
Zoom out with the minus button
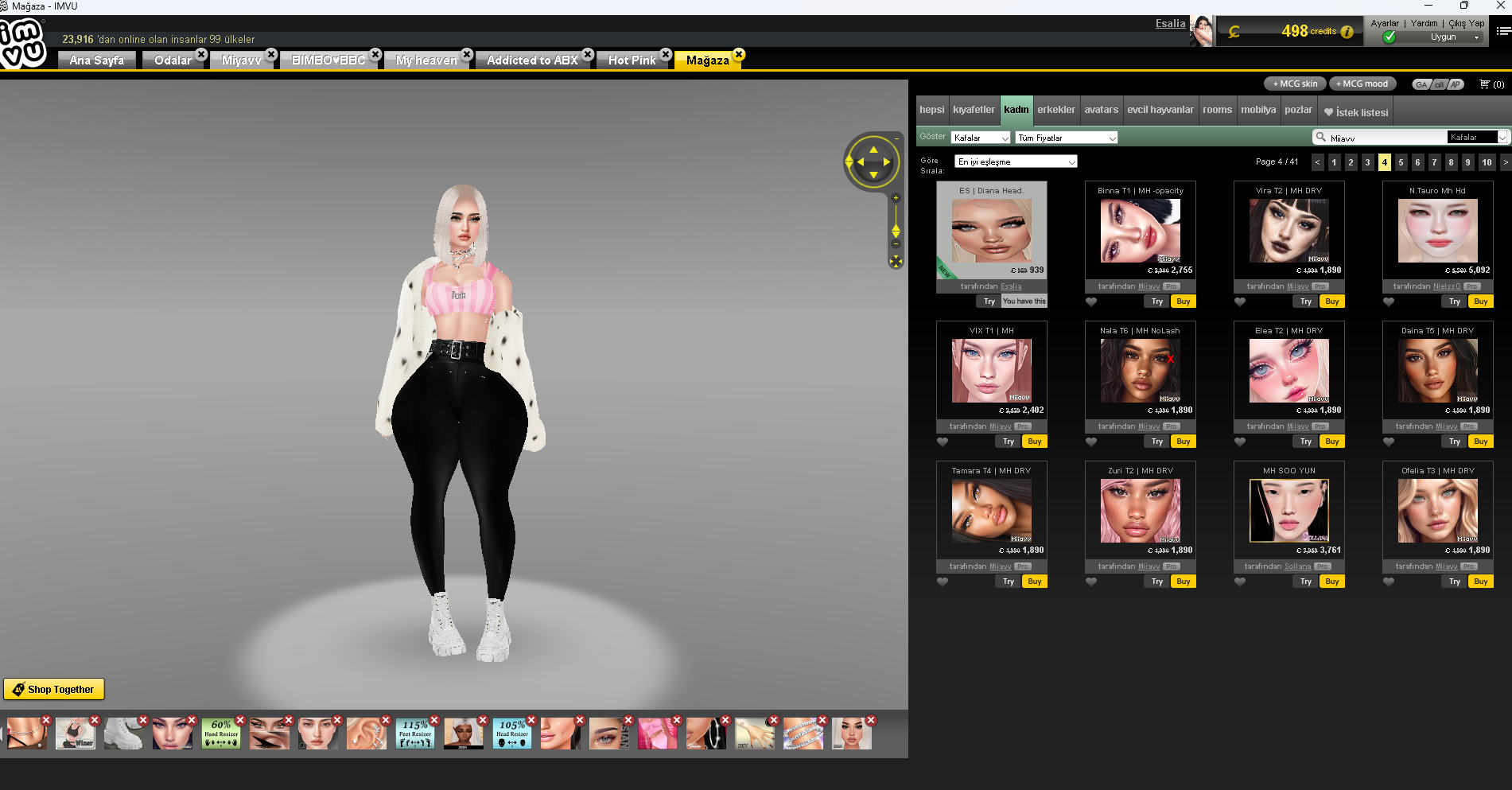[x=896, y=244]
